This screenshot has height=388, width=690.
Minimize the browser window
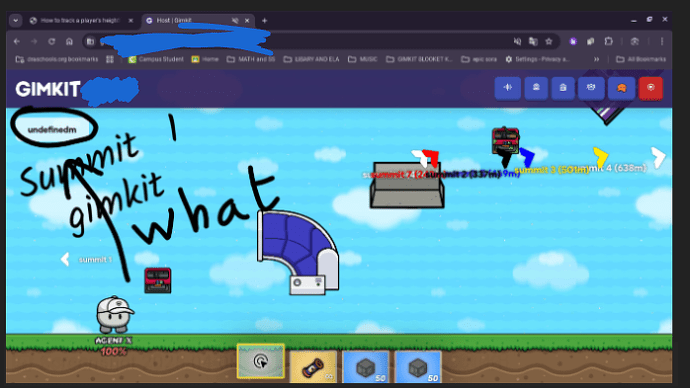pyautogui.click(x=634, y=20)
